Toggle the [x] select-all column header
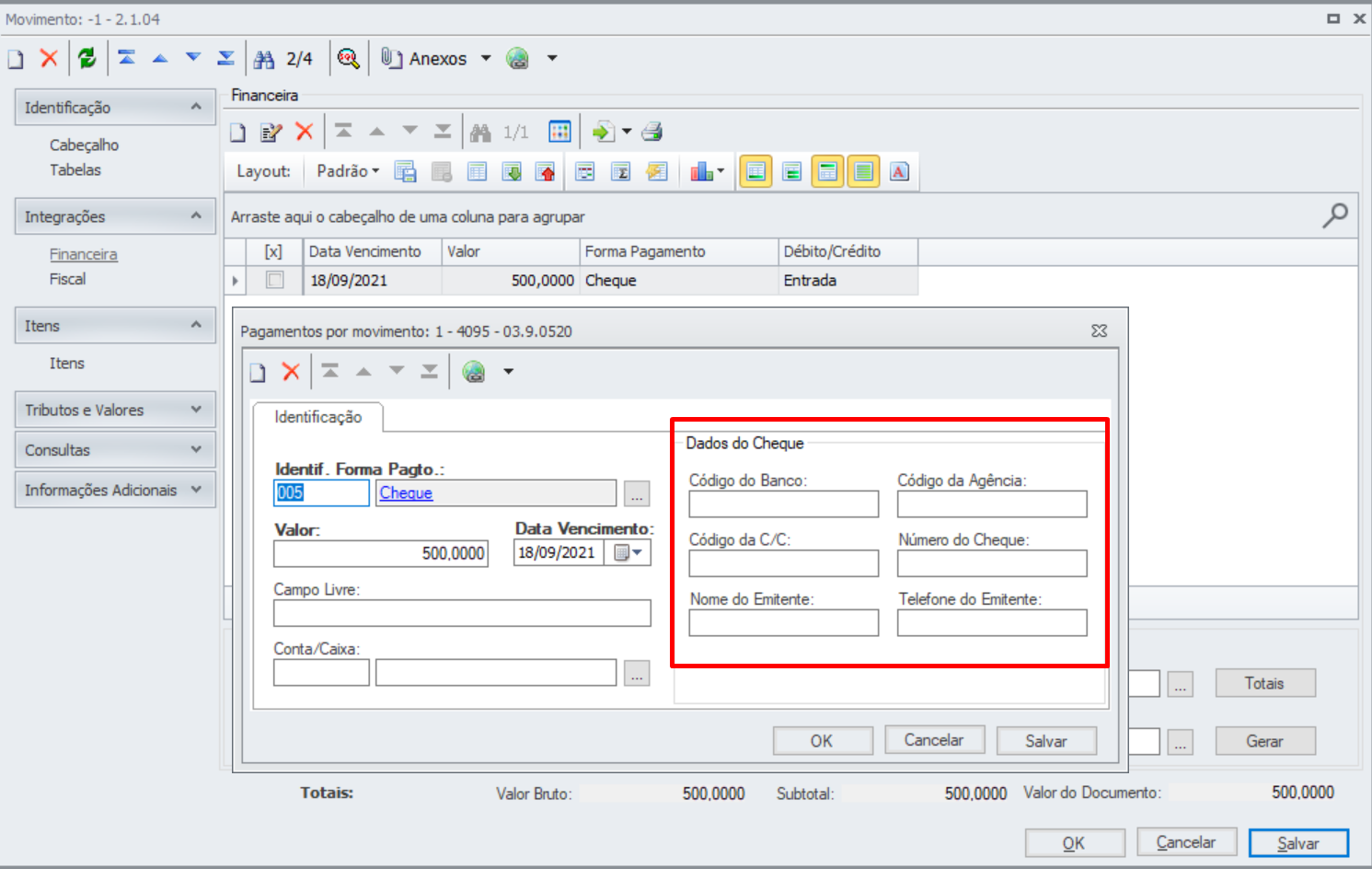This screenshot has height=869, width=1372. [273, 251]
